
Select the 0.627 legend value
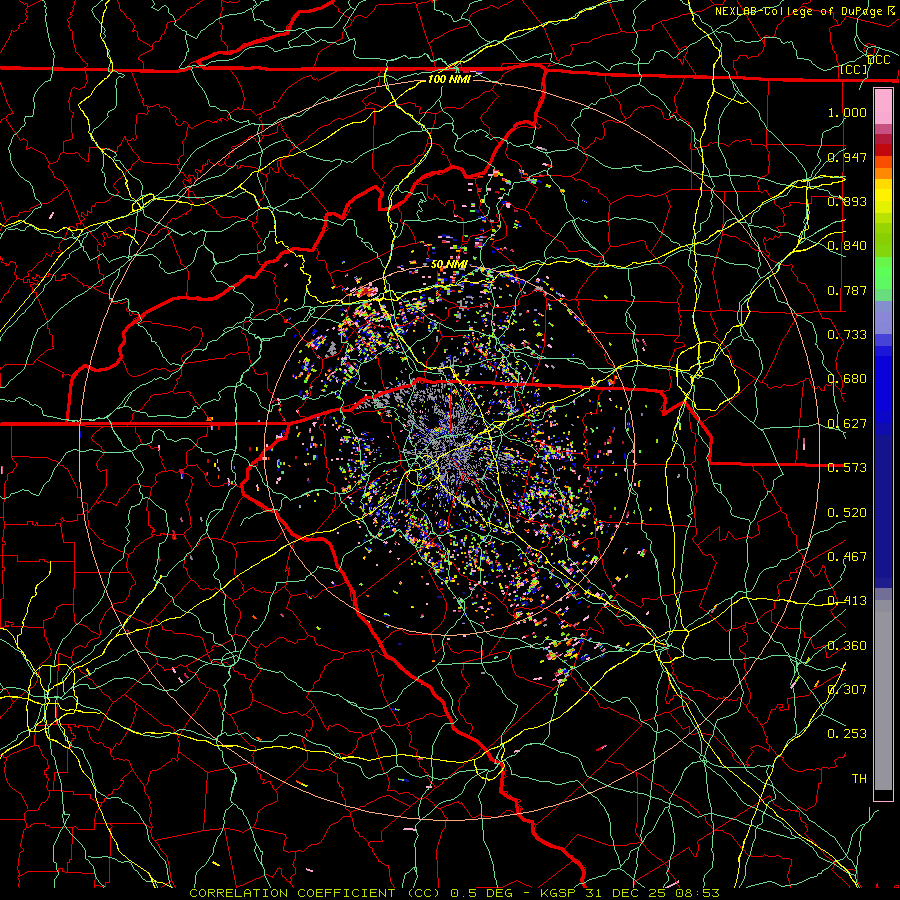pos(847,424)
